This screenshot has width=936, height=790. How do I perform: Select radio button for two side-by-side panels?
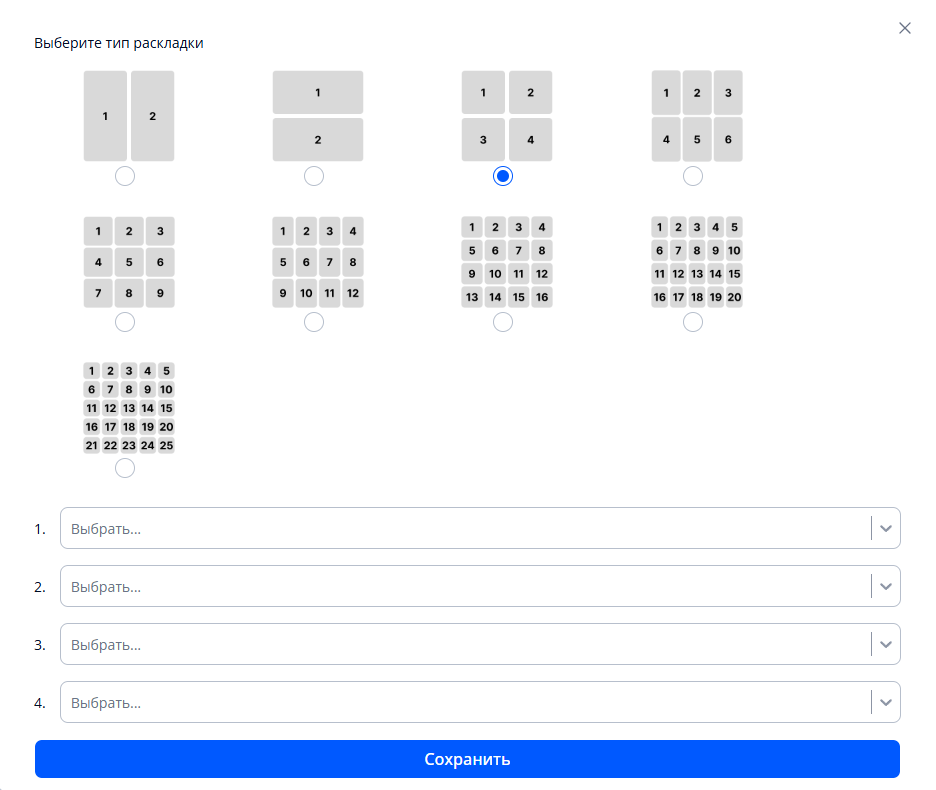coord(125,176)
